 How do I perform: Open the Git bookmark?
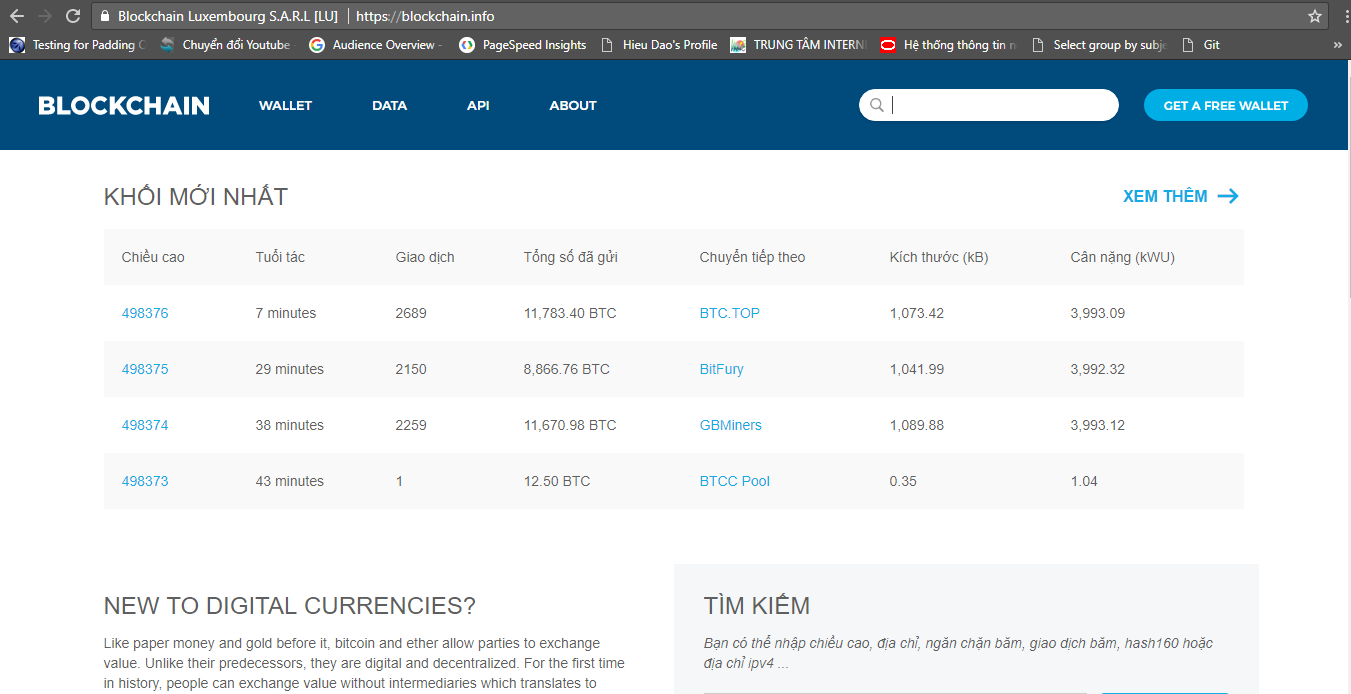[x=1201, y=45]
